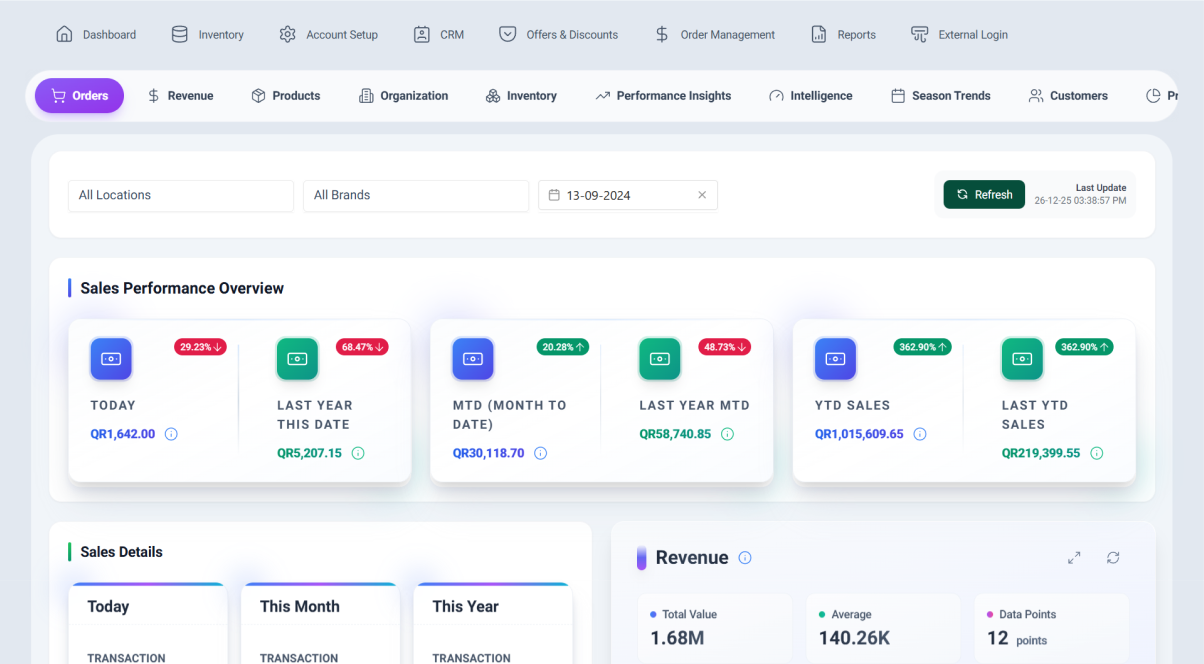
Task: Open the External Login link
Action: point(959,34)
